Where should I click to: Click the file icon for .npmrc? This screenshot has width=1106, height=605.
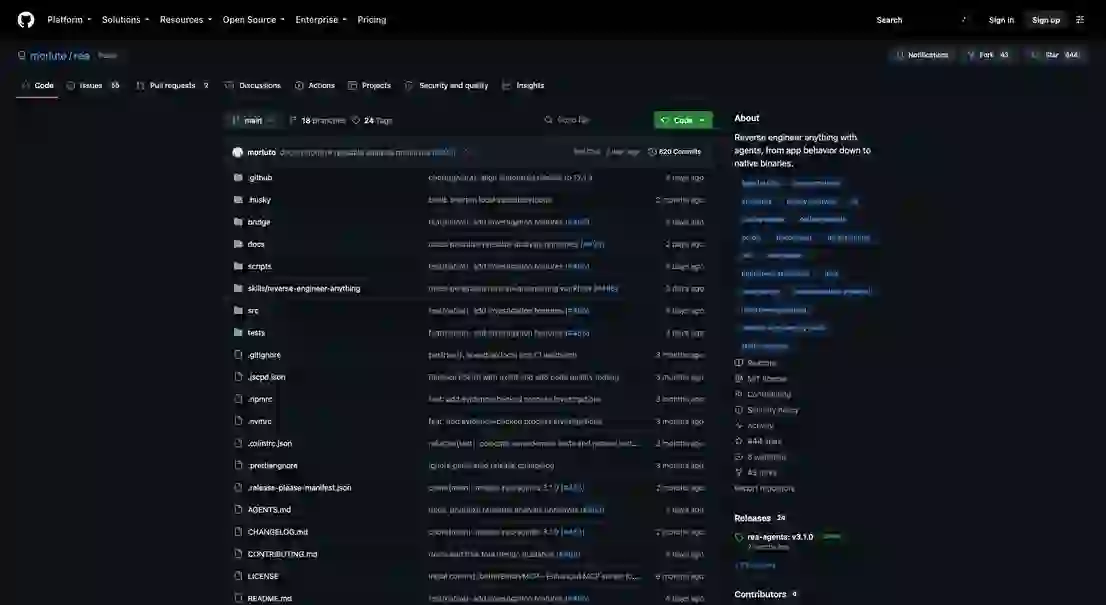point(238,399)
